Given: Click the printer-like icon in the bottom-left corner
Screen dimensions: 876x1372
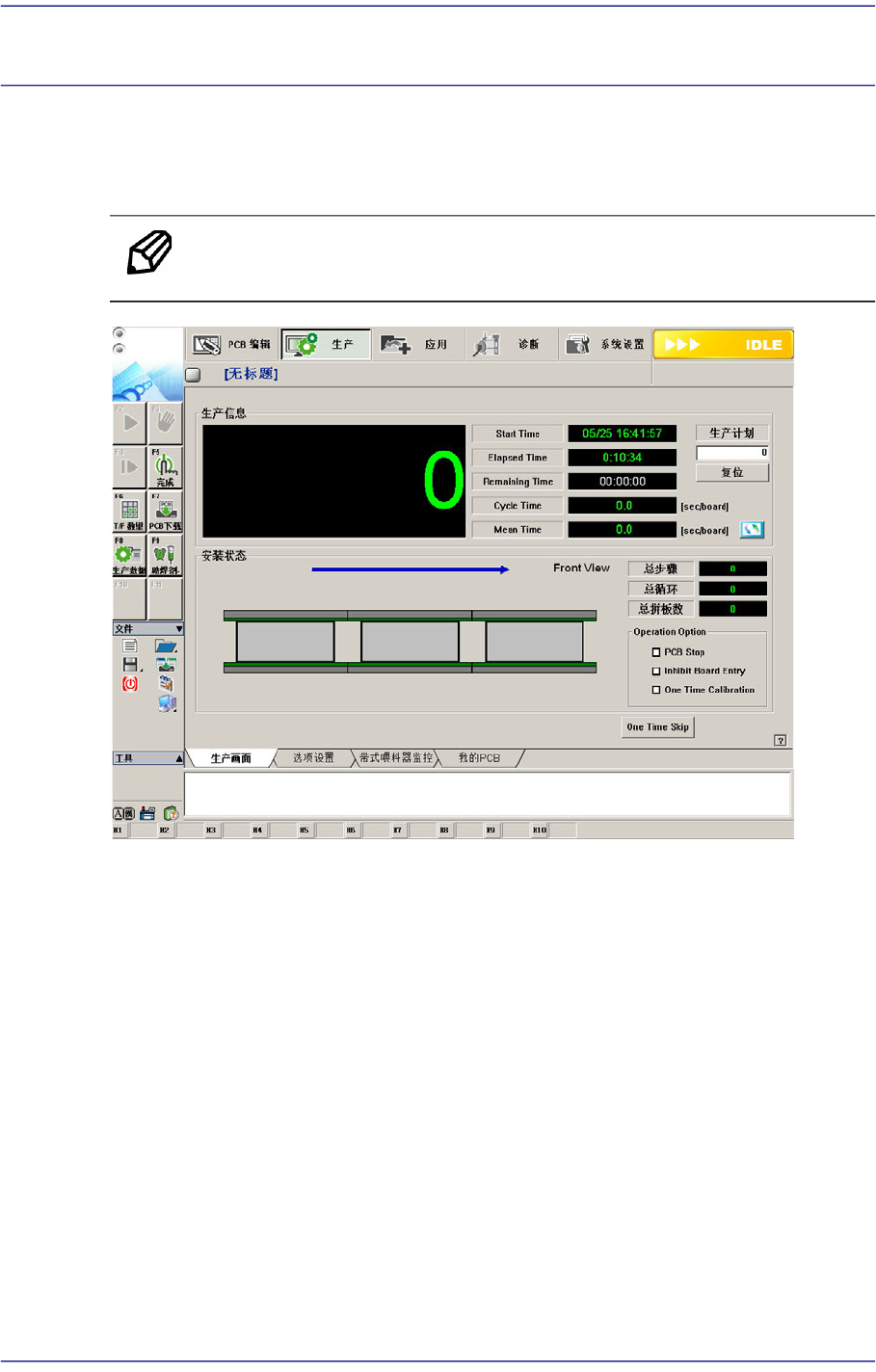Looking at the screenshot, I should click(x=147, y=813).
